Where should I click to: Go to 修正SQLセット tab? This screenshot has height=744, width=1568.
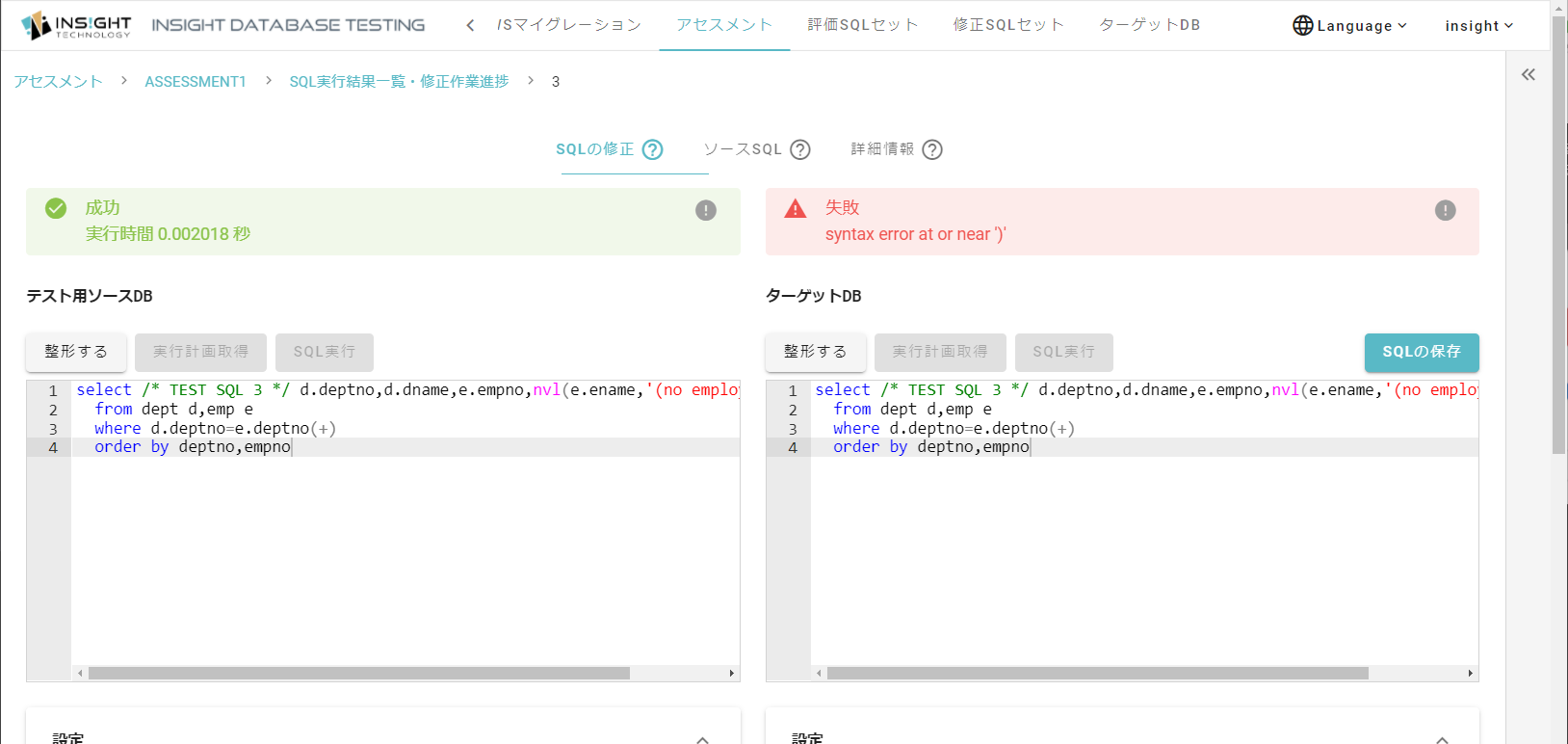1008,25
